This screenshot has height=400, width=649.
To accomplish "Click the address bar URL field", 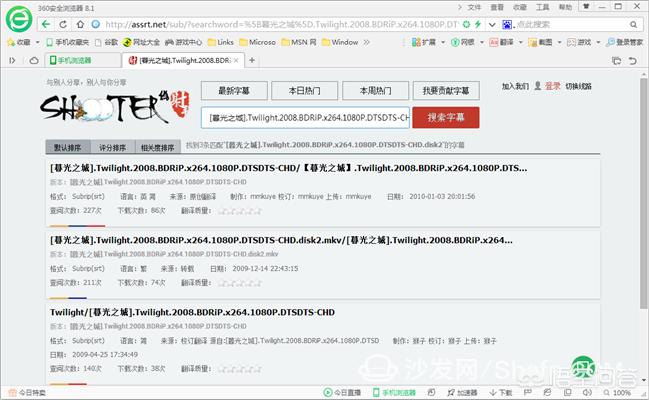I will point(281,24).
